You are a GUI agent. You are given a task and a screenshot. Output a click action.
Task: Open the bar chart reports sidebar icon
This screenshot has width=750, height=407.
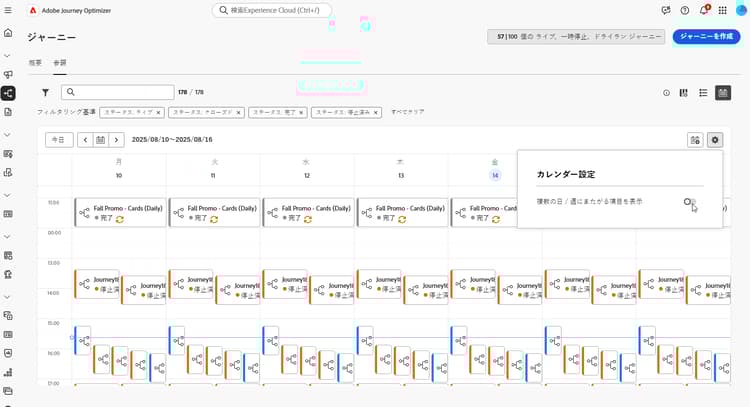[8, 372]
